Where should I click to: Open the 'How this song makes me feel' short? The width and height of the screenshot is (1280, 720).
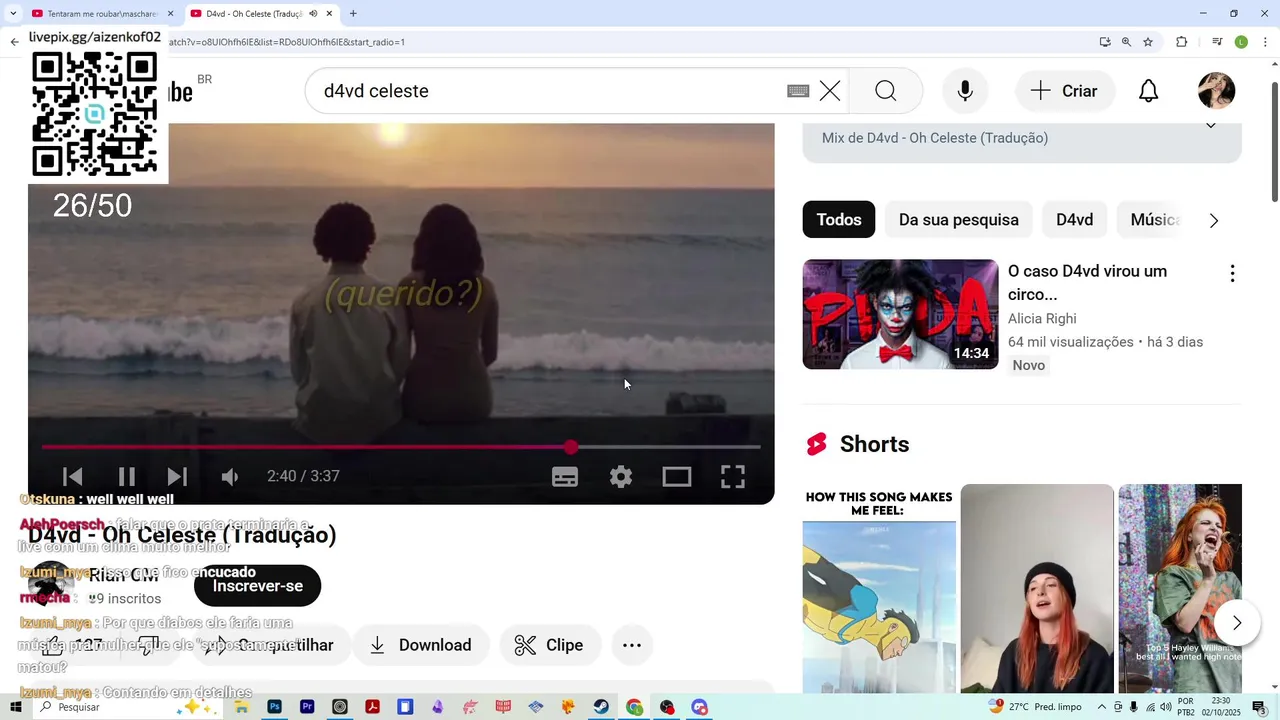pos(879,589)
